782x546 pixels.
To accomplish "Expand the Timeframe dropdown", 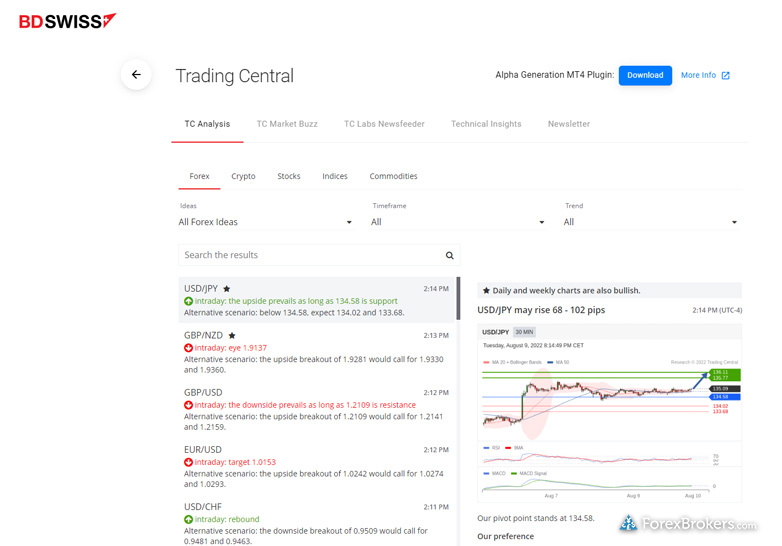I will coord(458,222).
